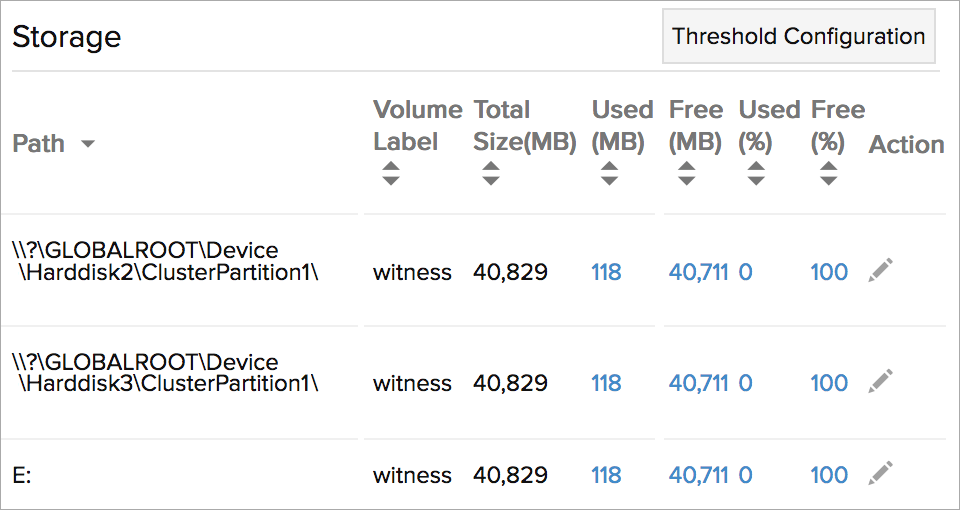Sort by Volume Label column arrows
The height and width of the screenshot is (510, 960).
[x=390, y=172]
